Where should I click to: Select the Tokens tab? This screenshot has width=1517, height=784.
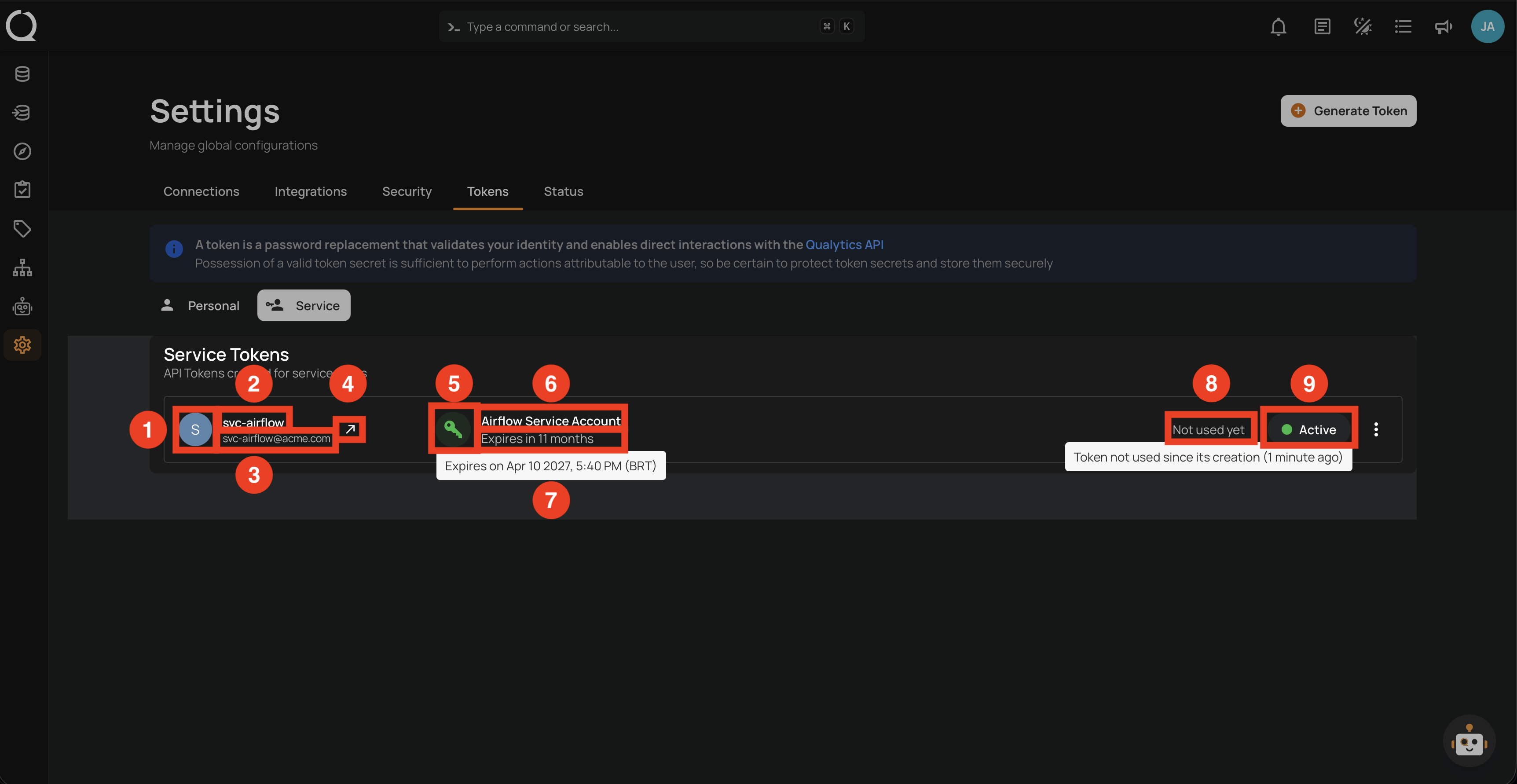(487, 191)
